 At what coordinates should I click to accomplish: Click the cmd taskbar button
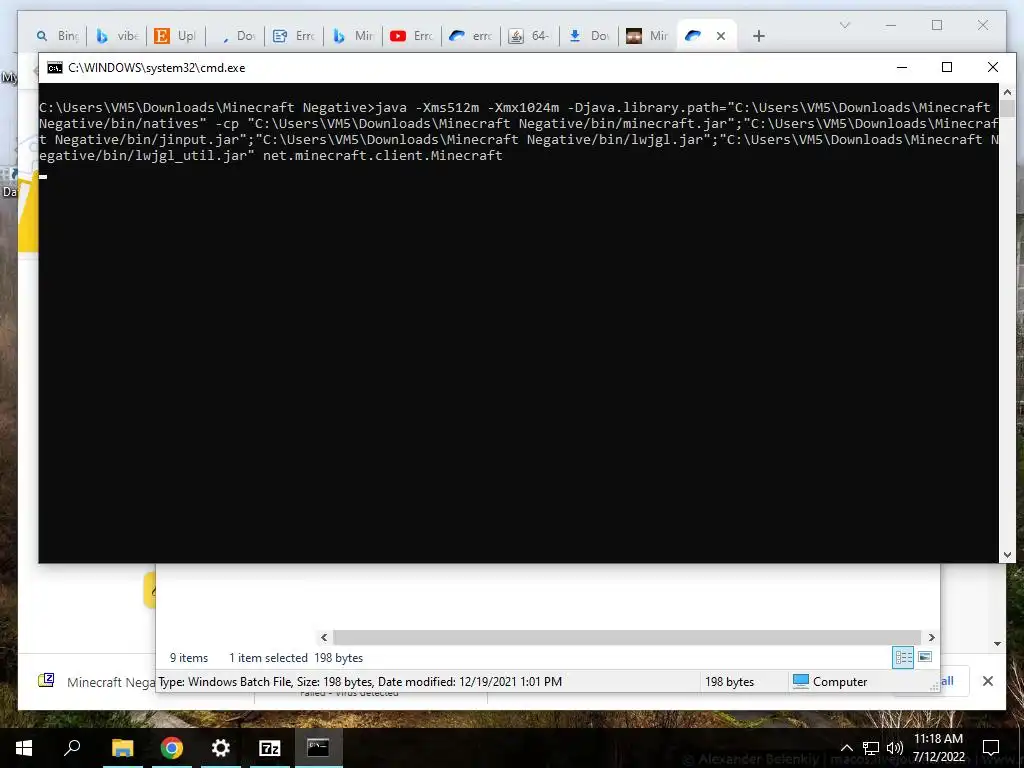coord(319,748)
